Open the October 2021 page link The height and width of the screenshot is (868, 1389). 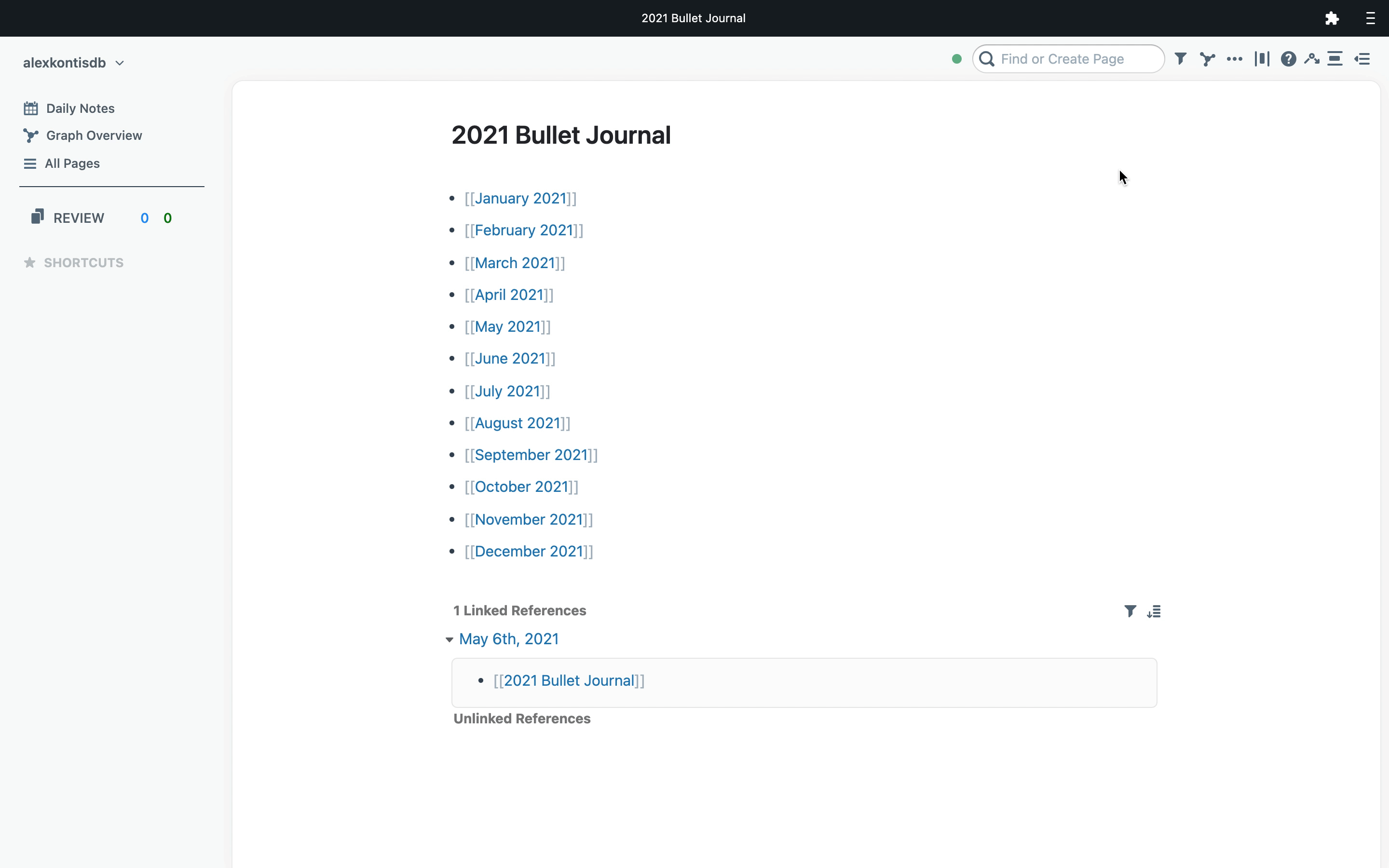point(522,486)
